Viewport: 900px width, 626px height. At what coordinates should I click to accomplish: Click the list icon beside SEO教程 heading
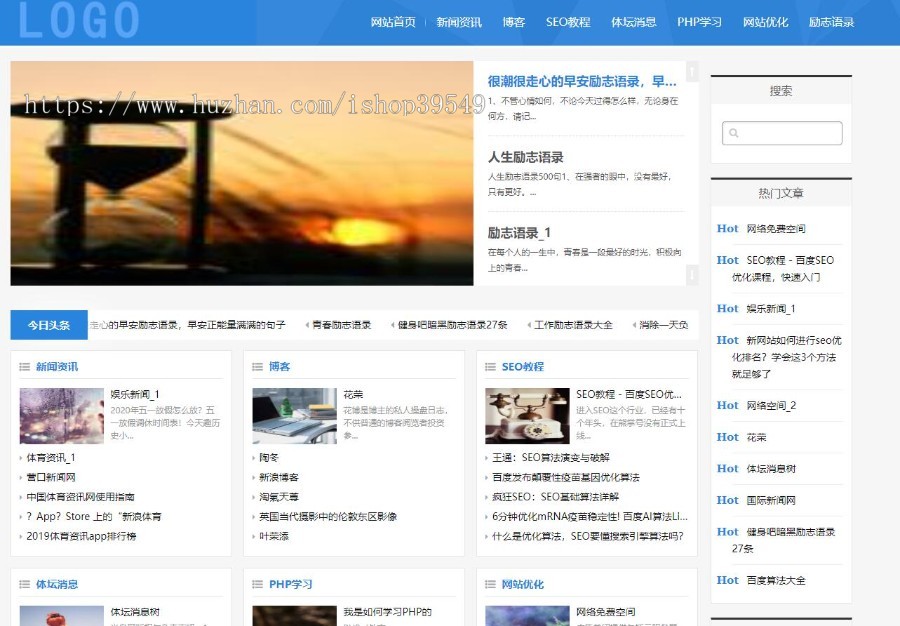pos(490,367)
